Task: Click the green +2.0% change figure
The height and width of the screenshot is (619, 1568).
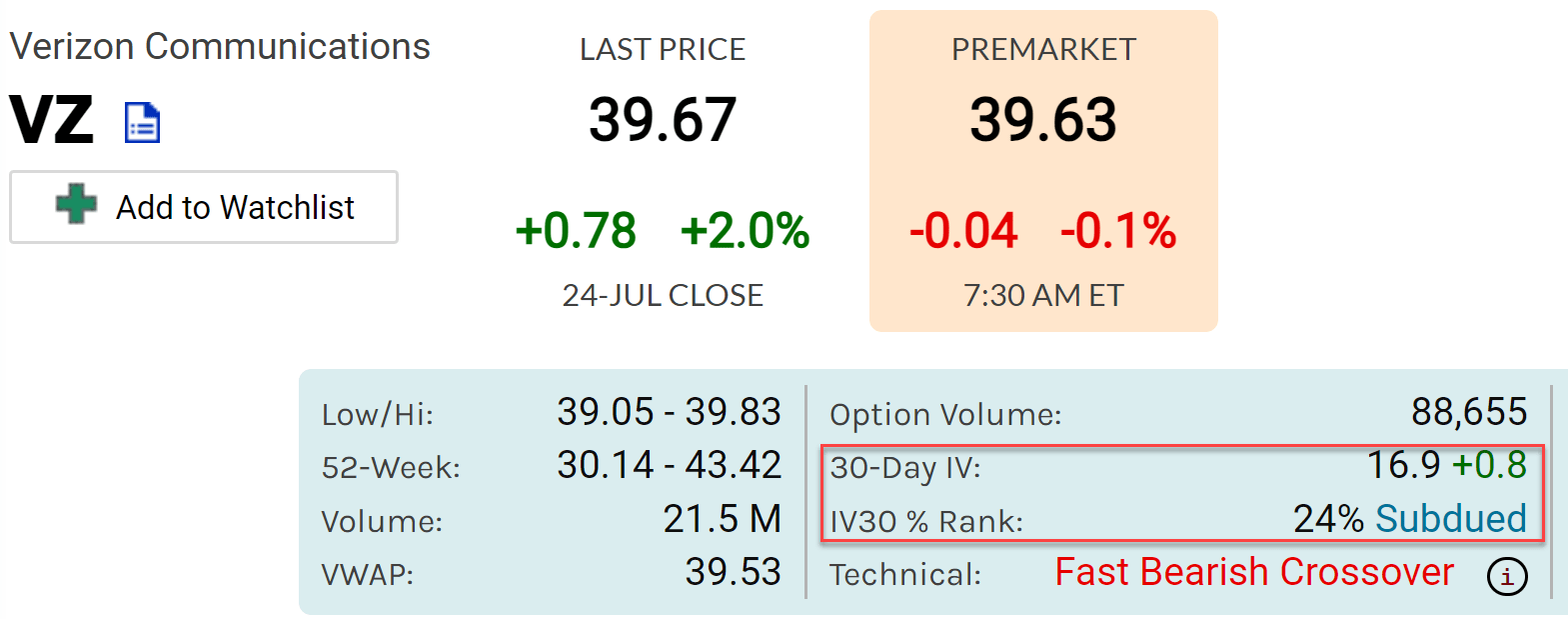Action: [x=745, y=231]
